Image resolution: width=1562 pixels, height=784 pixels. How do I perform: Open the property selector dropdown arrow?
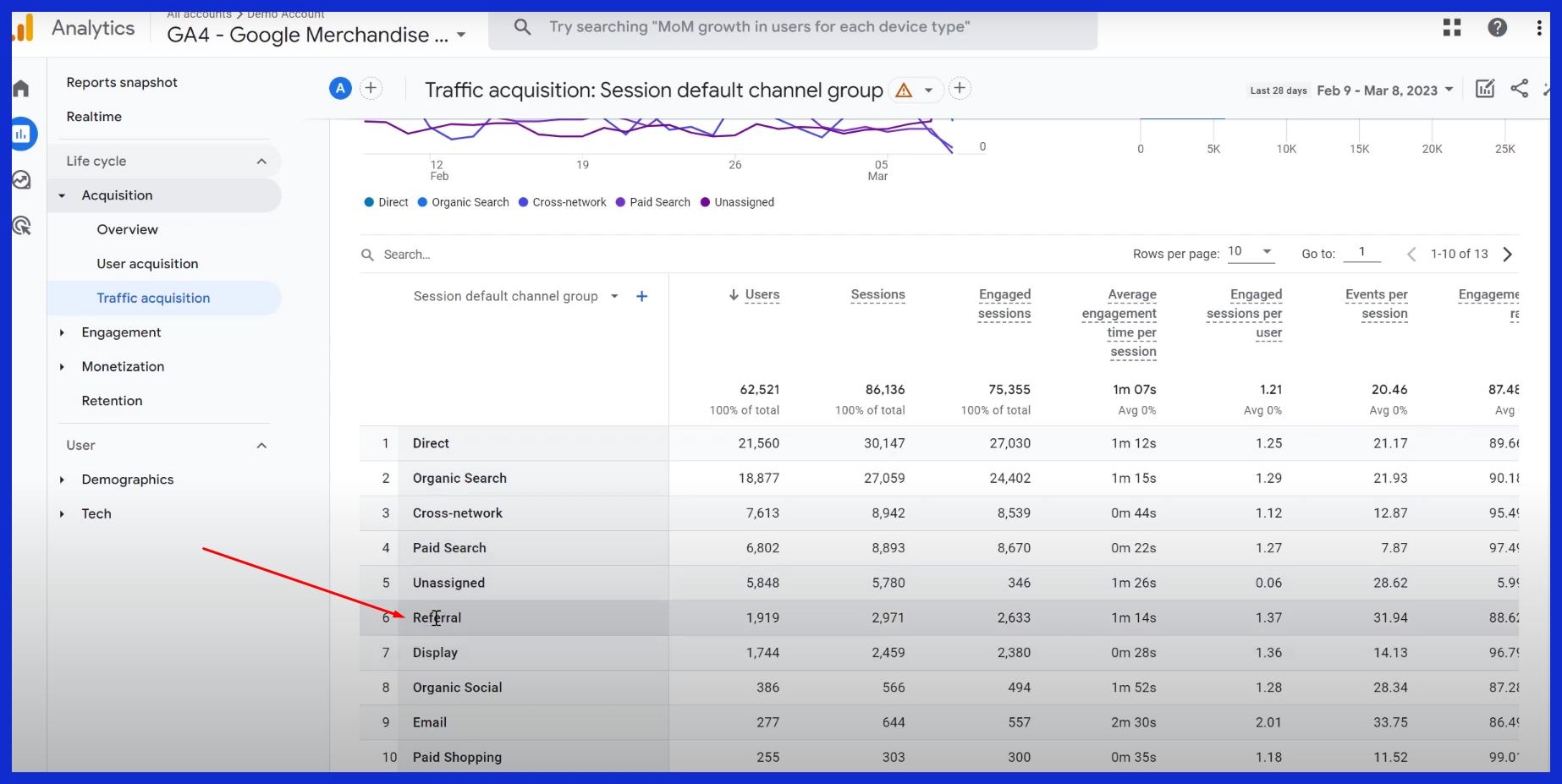[461, 35]
